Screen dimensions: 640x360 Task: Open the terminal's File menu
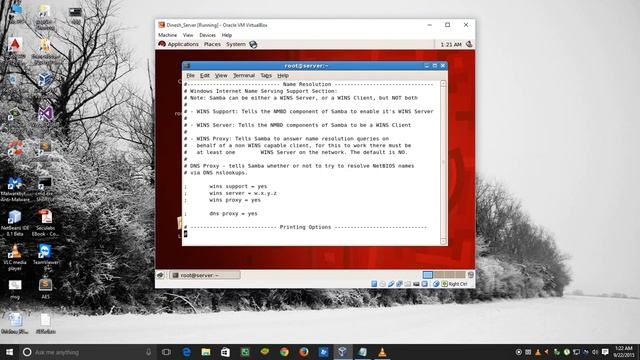(x=190, y=76)
